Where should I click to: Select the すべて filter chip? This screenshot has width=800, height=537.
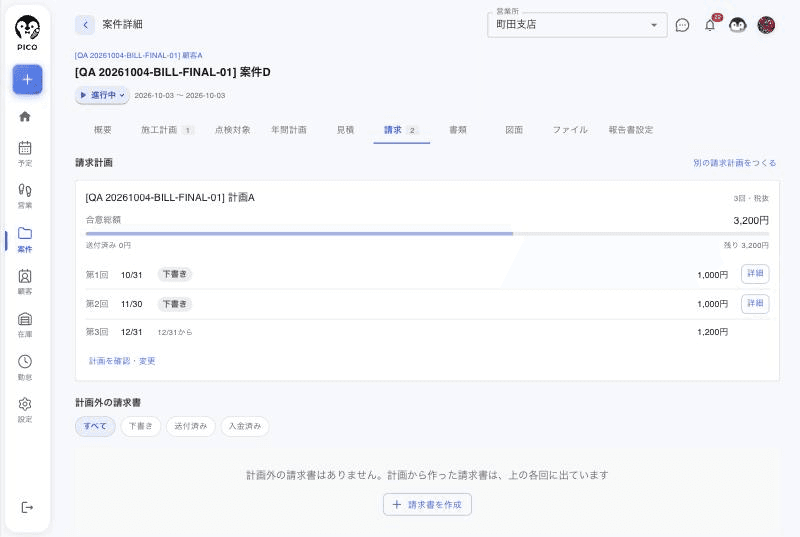(95, 426)
